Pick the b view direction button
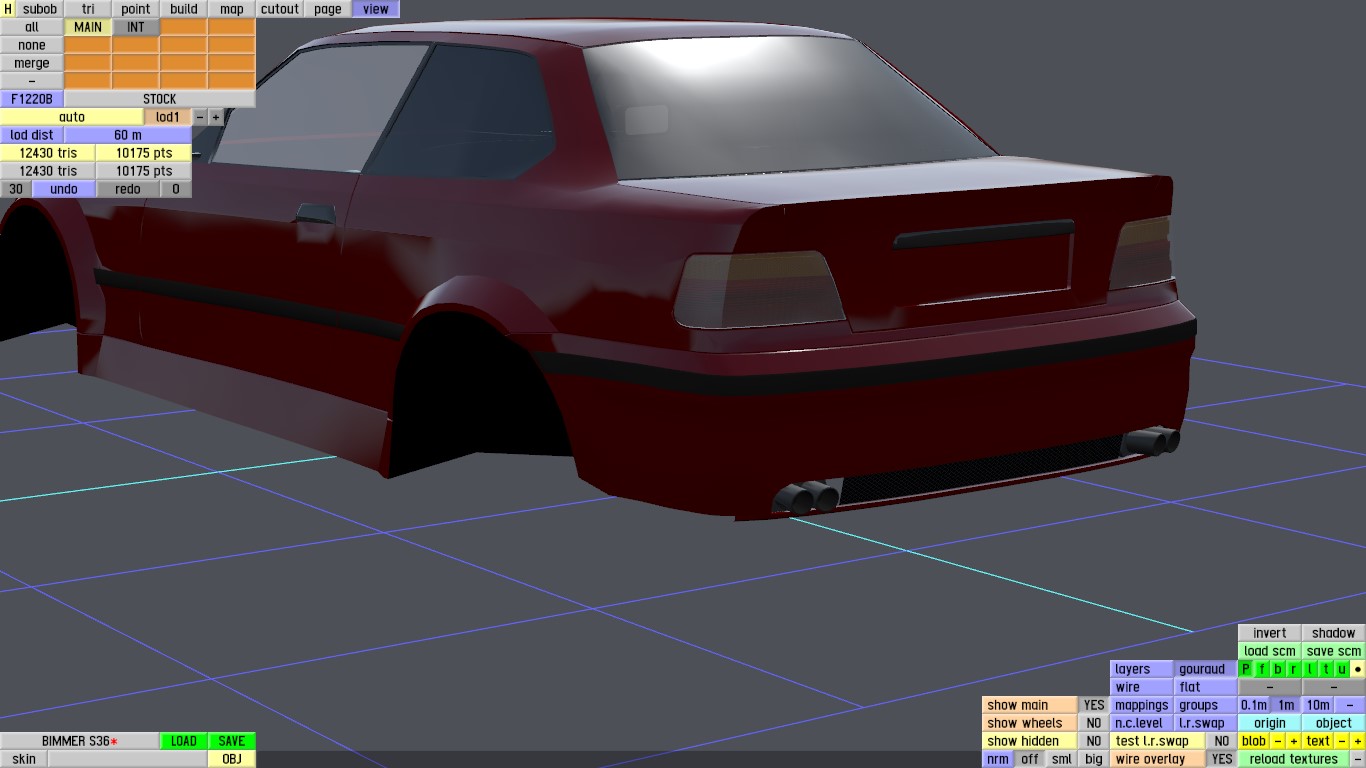Image resolution: width=1366 pixels, height=768 pixels. [x=1278, y=669]
